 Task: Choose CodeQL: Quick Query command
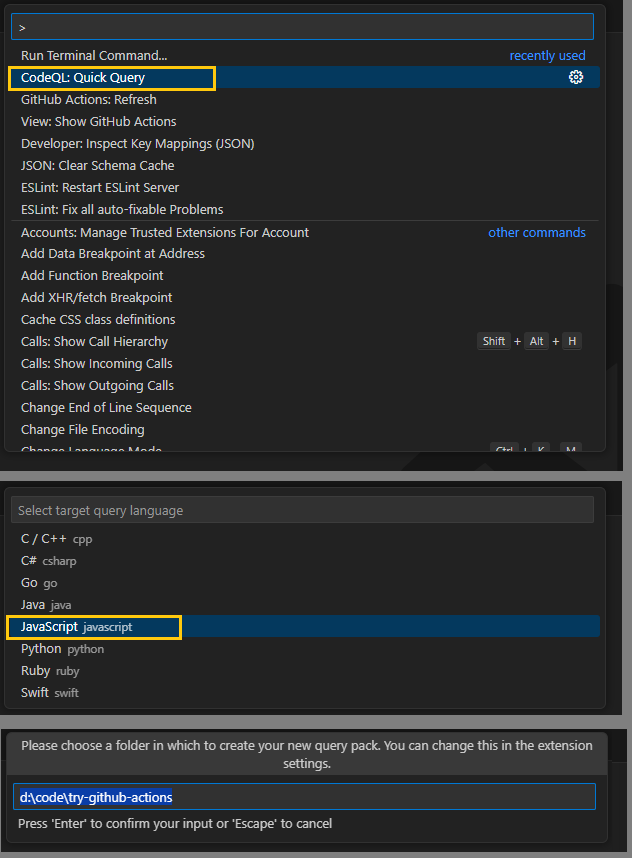point(304,77)
